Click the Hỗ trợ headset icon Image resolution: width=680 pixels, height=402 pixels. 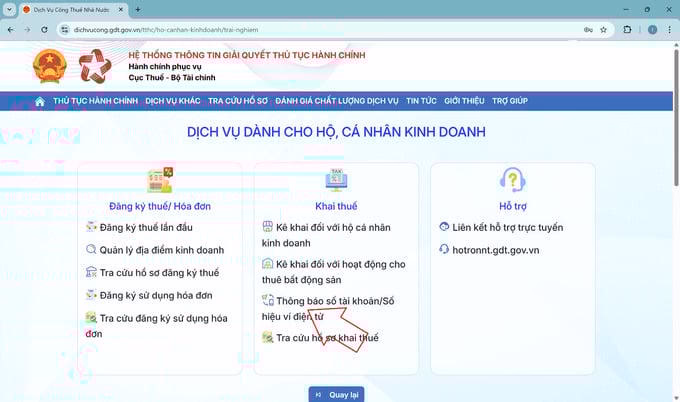point(511,180)
